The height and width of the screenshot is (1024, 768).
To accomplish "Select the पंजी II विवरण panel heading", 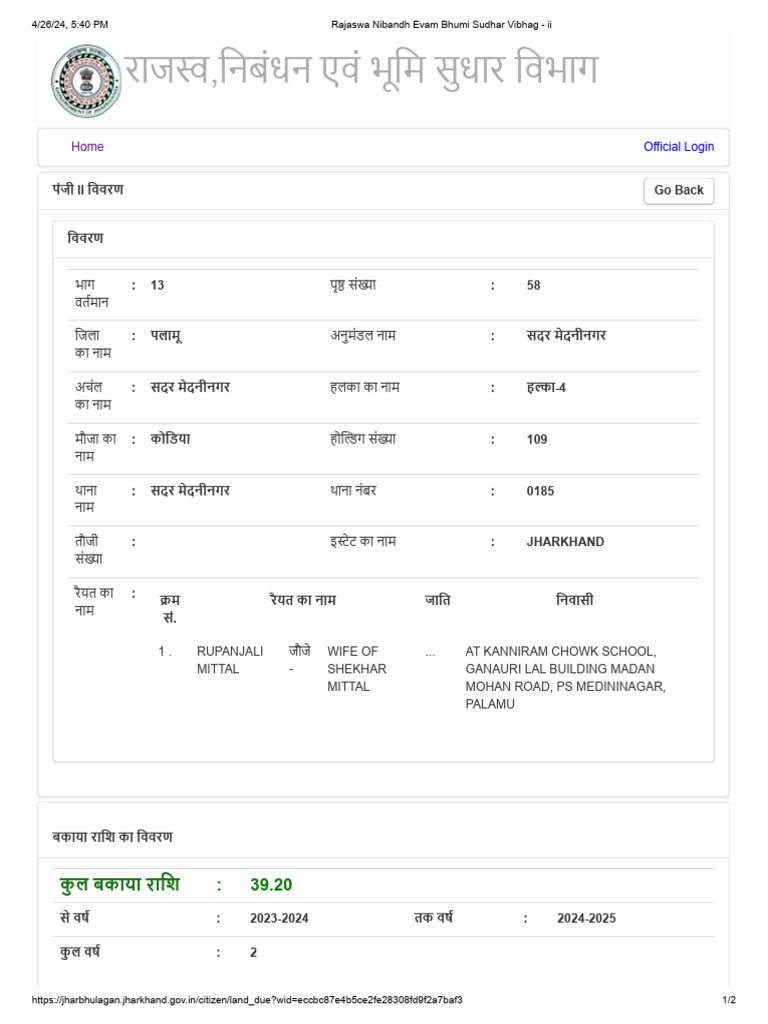I will [x=88, y=189].
